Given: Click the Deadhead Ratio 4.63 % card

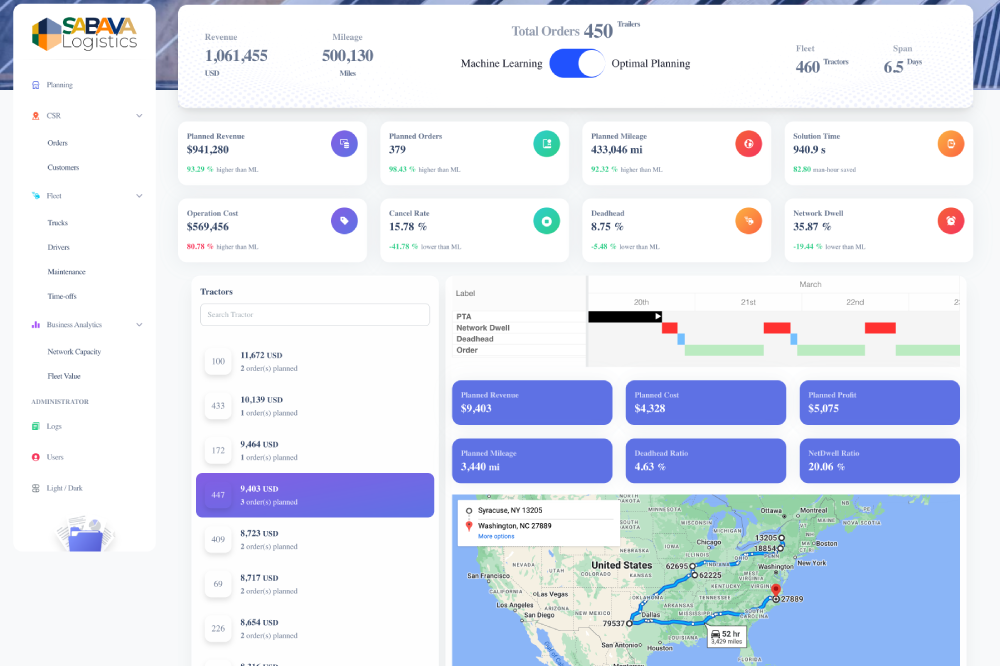Looking at the screenshot, I should click(705, 461).
